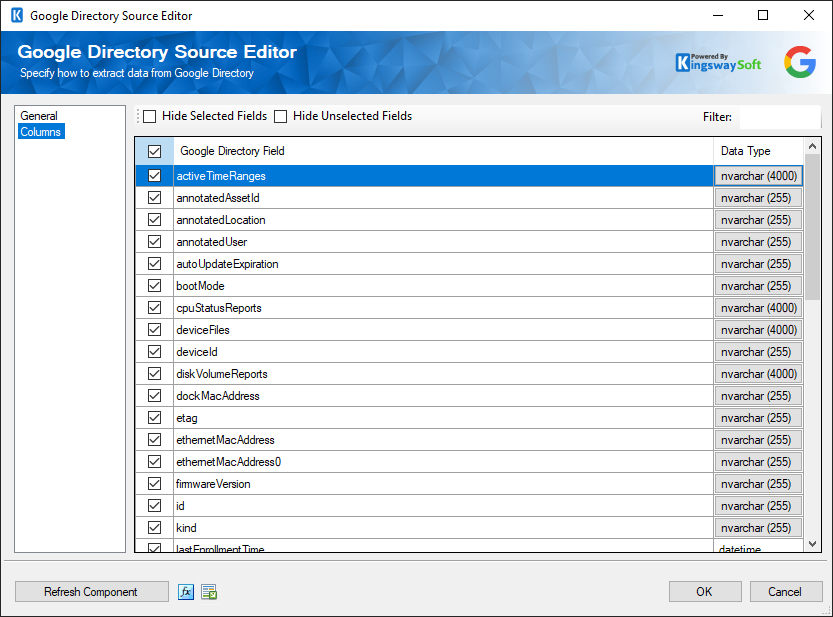The image size is (833, 617).
Task: Uncheck the deviceId checkbox
Action: coord(155,351)
